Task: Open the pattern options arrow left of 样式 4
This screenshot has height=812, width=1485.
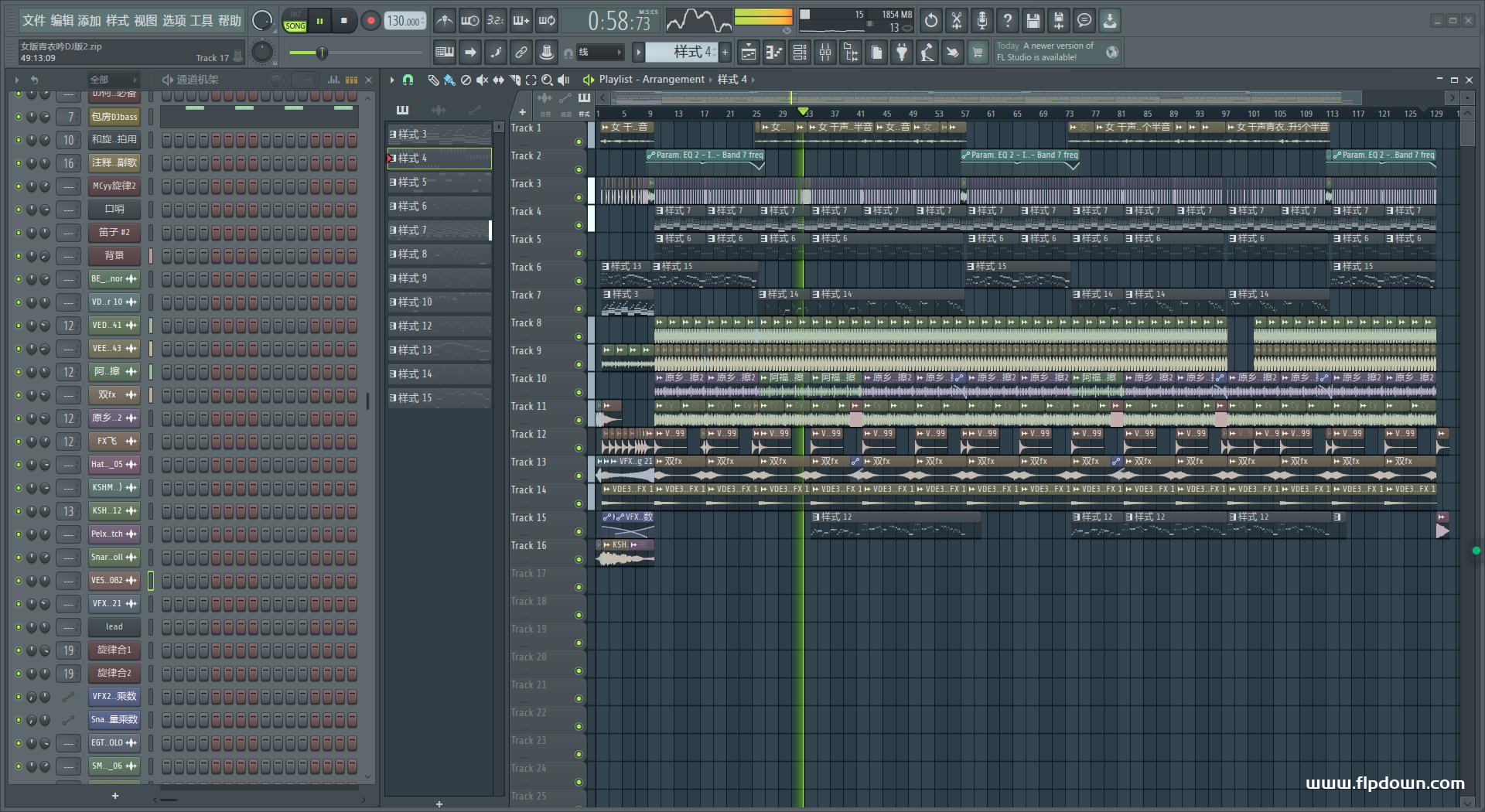Action: point(638,53)
